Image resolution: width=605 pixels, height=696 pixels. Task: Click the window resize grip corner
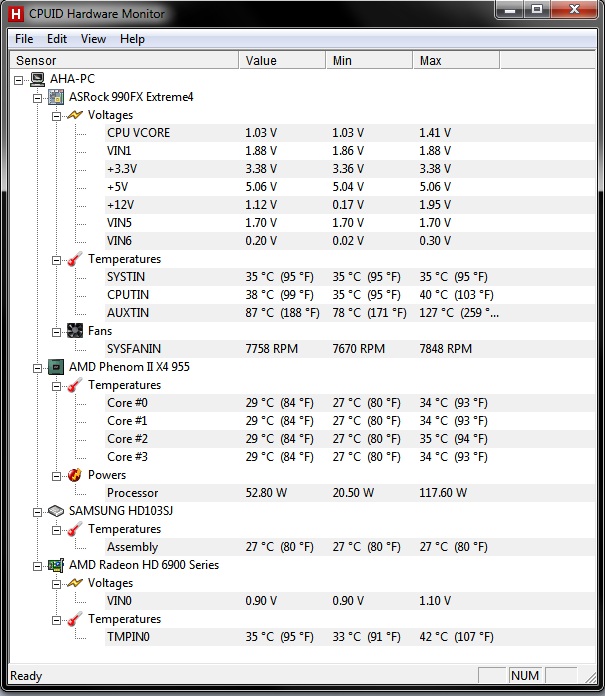(590, 677)
